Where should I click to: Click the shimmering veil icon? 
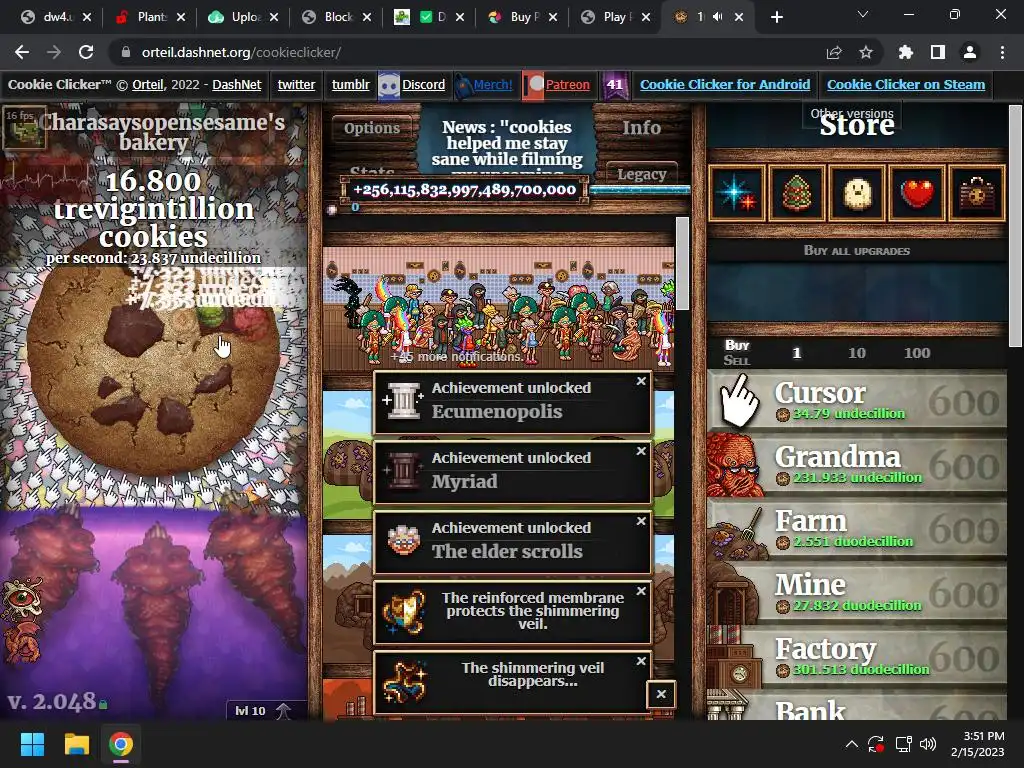pyautogui.click(x=404, y=682)
